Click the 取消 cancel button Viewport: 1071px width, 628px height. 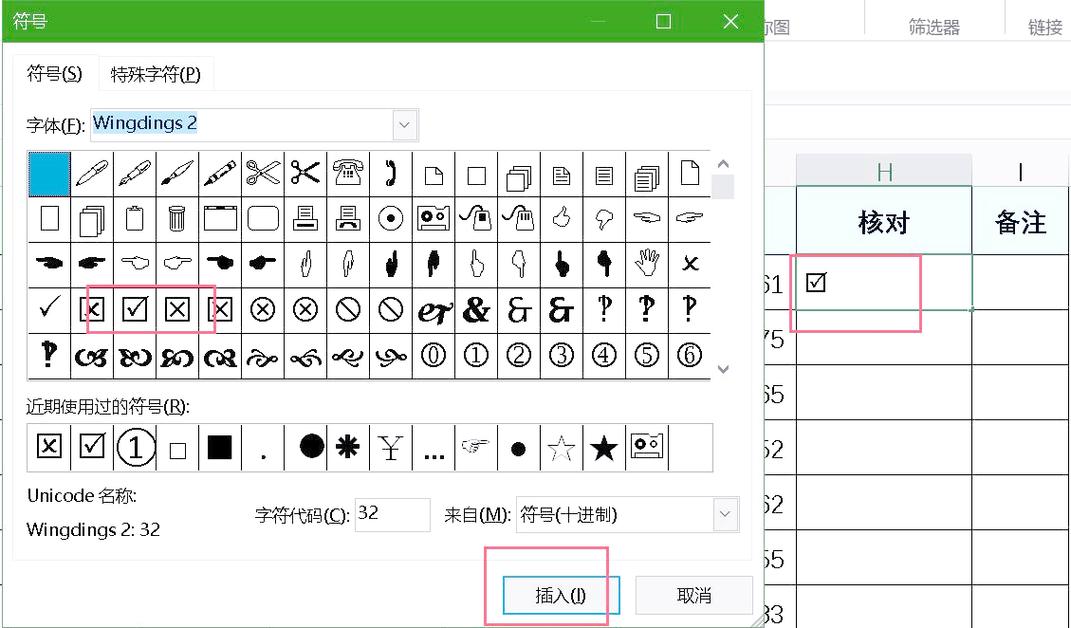pyautogui.click(x=694, y=594)
